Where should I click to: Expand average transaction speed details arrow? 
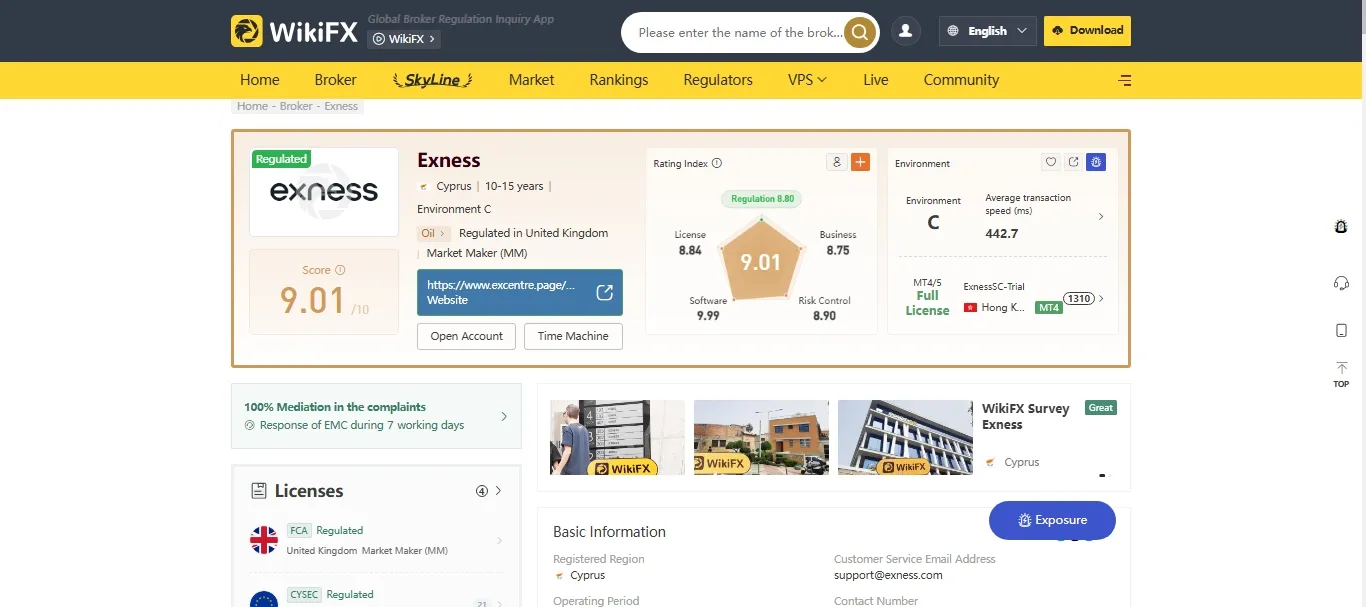pos(1101,216)
